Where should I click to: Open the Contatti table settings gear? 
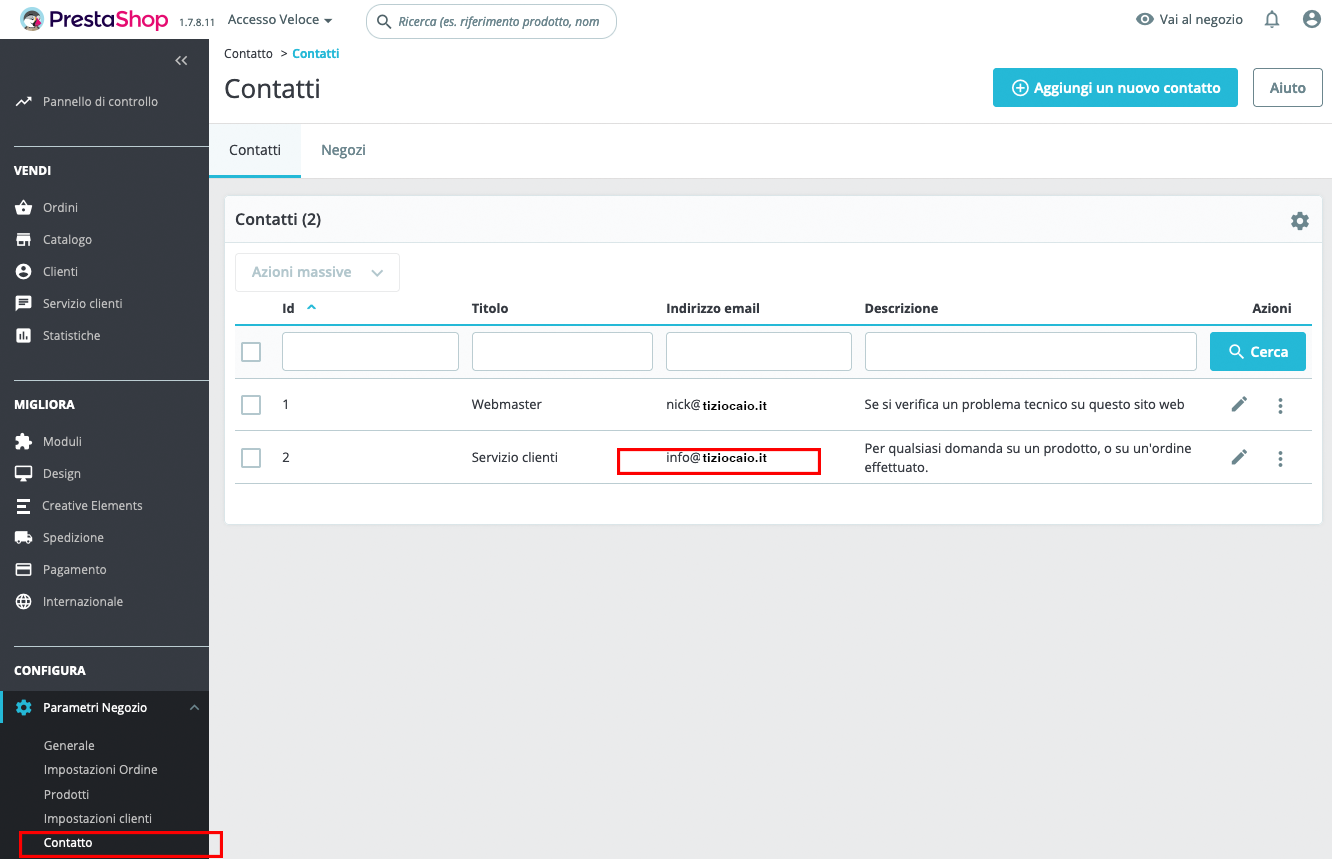click(x=1299, y=221)
